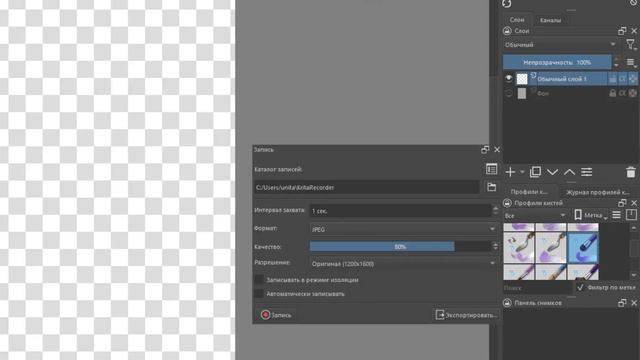
Task: Open the recordings manager list icon
Action: pos(491,169)
